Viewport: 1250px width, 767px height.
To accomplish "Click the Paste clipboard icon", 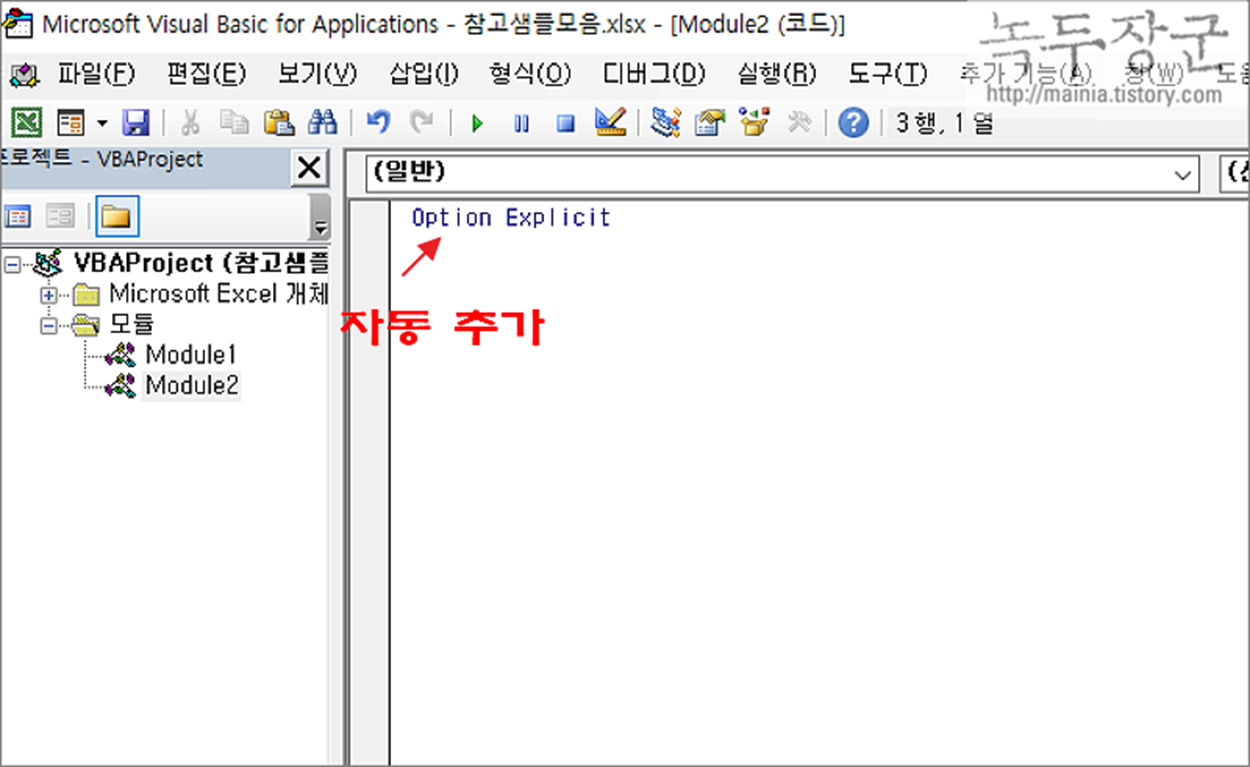I will click(278, 123).
